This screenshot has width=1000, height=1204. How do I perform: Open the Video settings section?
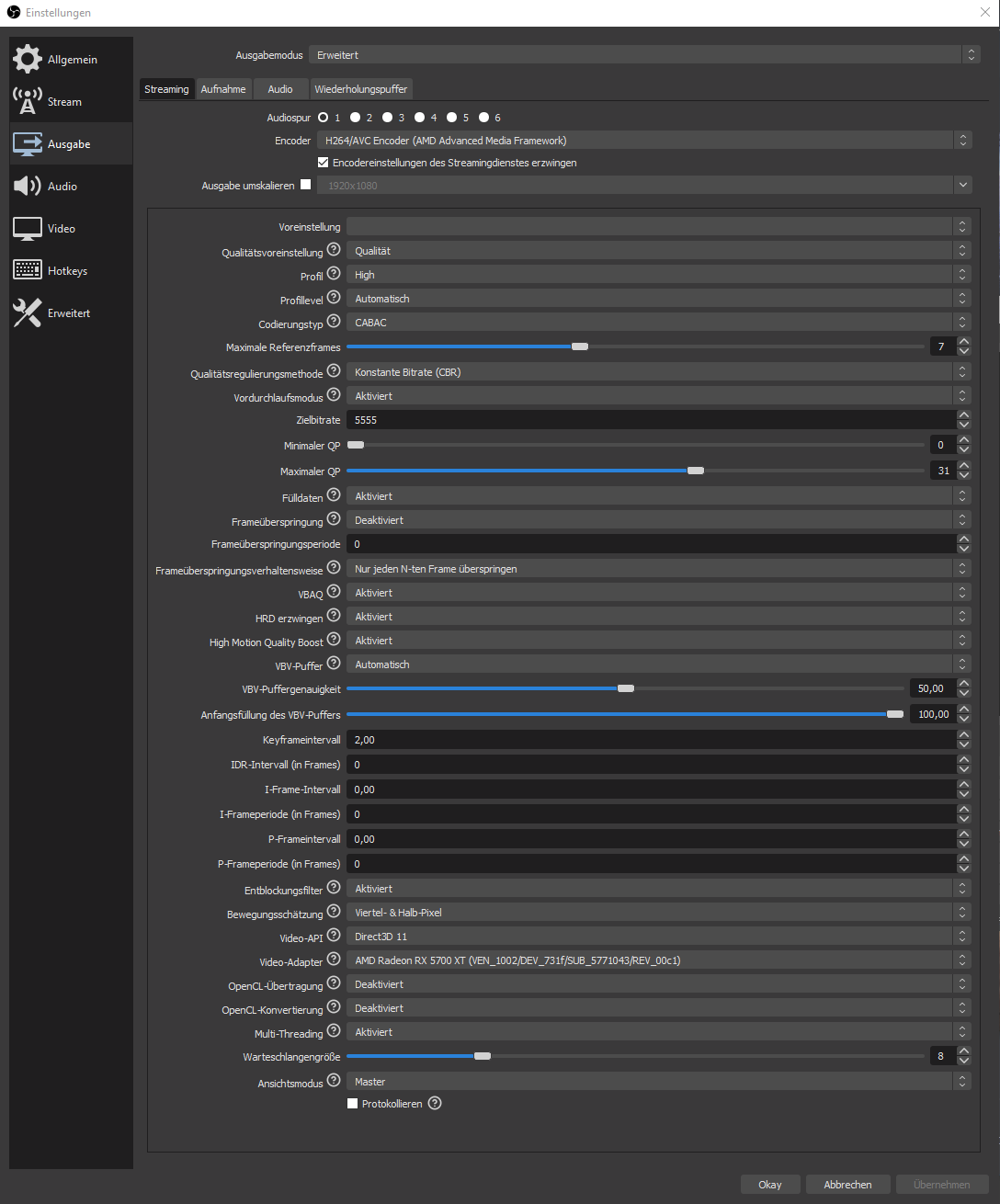[71, 228]
